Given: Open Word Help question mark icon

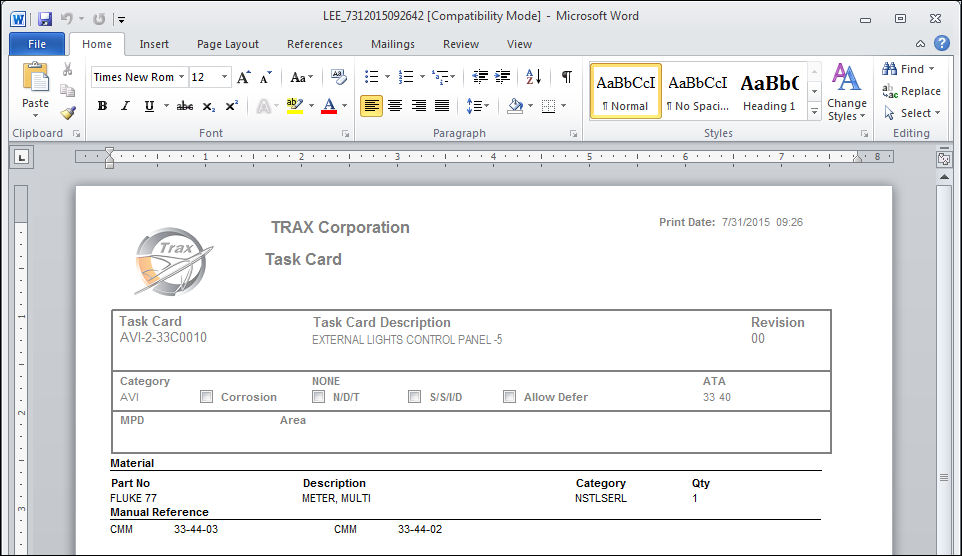Looking at the screenshot, I should 942,43.
